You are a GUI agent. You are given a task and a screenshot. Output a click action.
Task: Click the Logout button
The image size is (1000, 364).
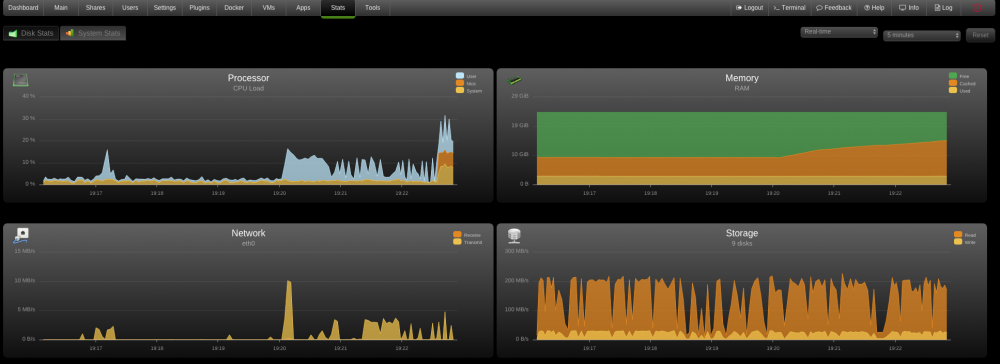pos(749,8)
